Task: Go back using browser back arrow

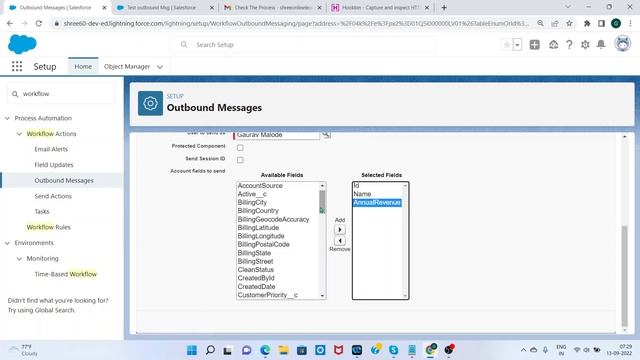Action: (x=10, y=24)
